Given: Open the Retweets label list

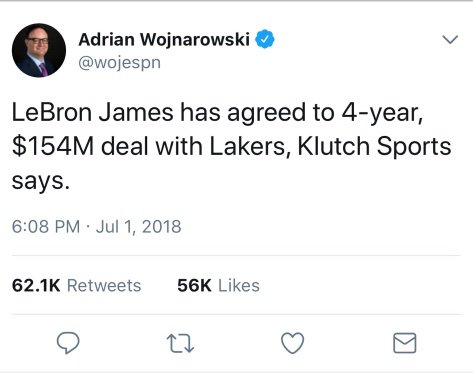Looking at the screenshot, I should click(x=104, y=286).
